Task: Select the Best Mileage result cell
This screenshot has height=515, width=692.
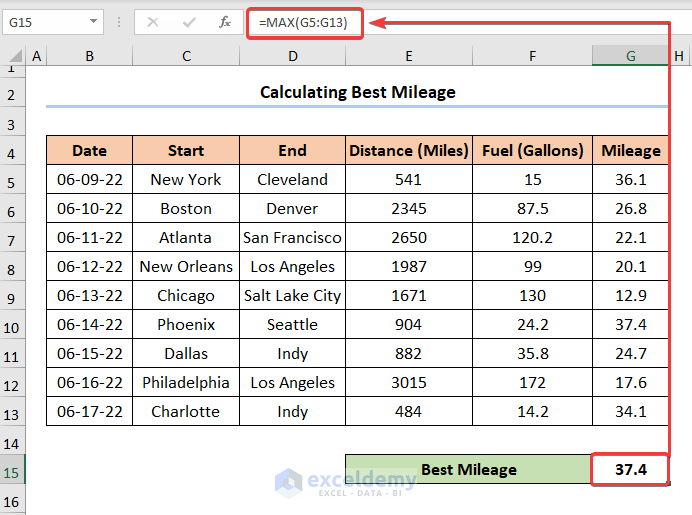Action: tap(631, 469)
